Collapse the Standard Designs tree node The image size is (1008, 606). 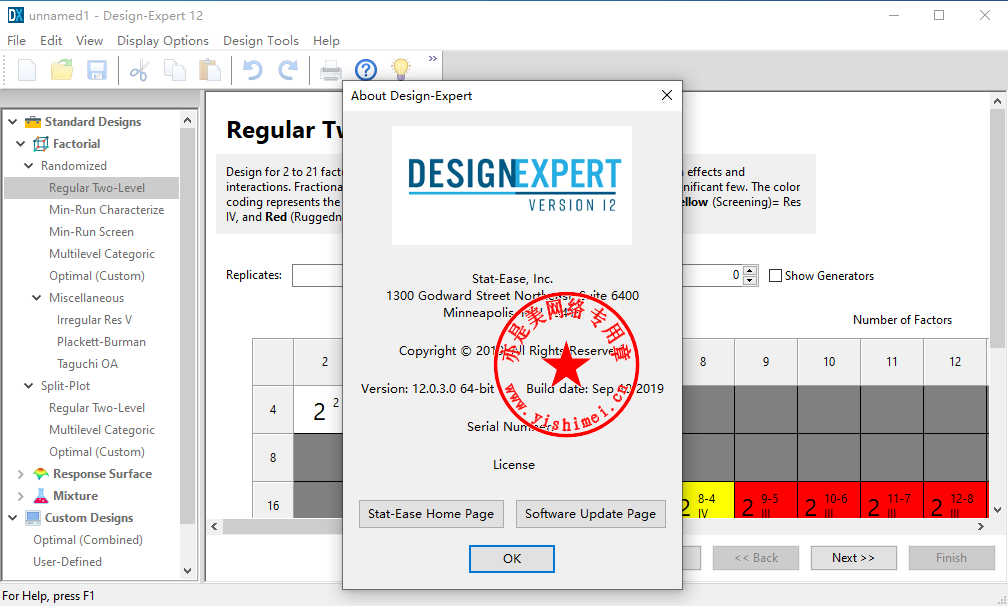click(12, 122)
